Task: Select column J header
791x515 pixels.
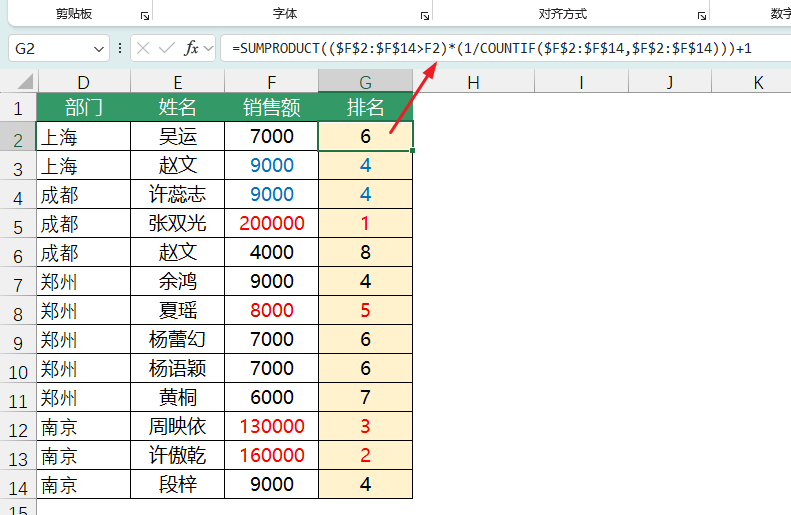Action: [x=670, y=82]
